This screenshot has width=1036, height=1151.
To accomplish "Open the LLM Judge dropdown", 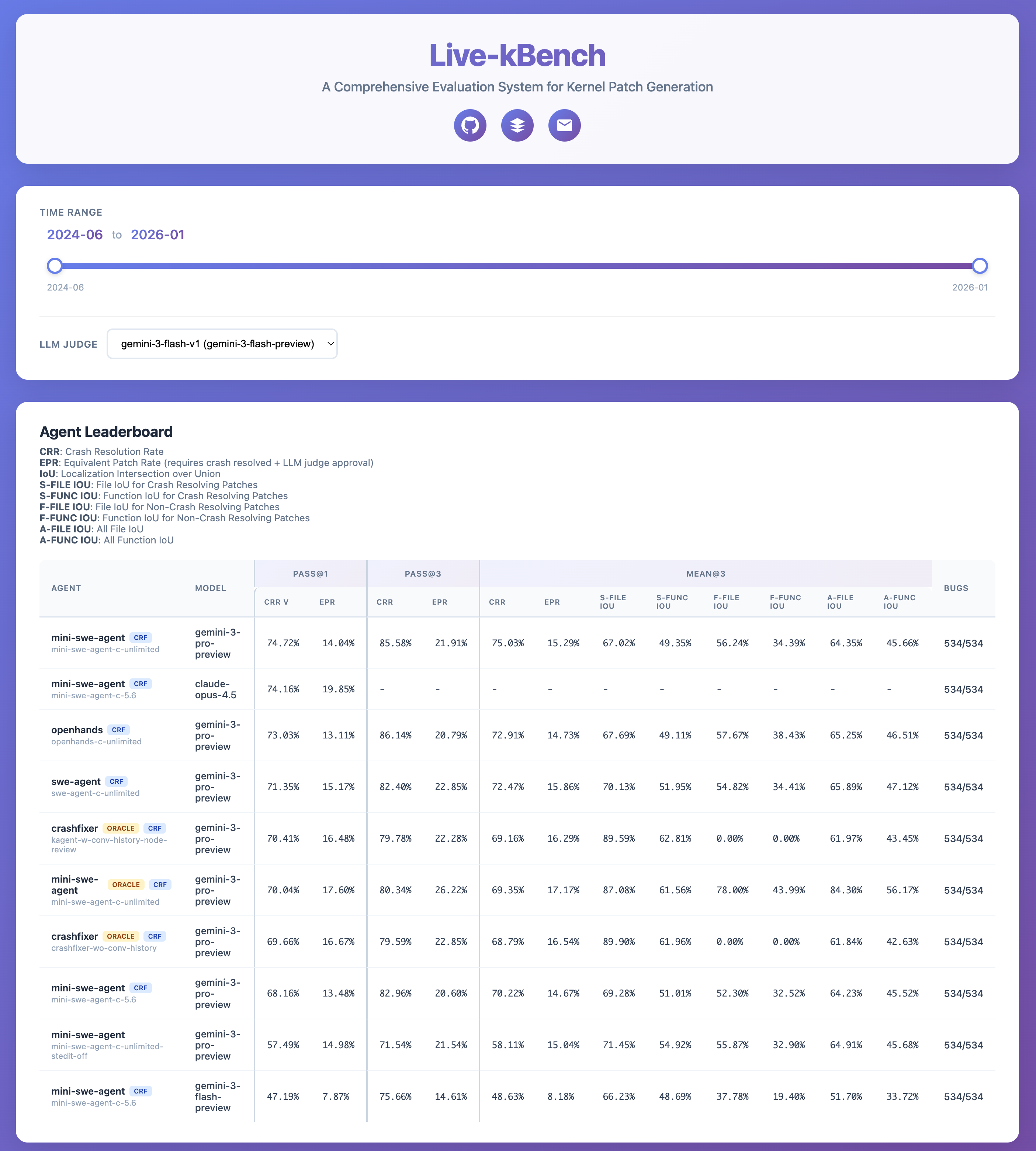I will [222, 344].
